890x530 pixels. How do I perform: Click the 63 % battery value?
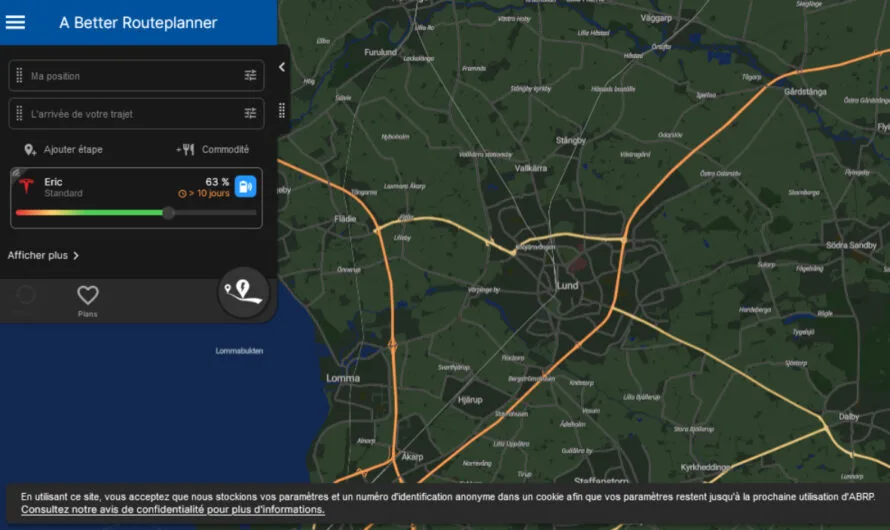(217, 182)
